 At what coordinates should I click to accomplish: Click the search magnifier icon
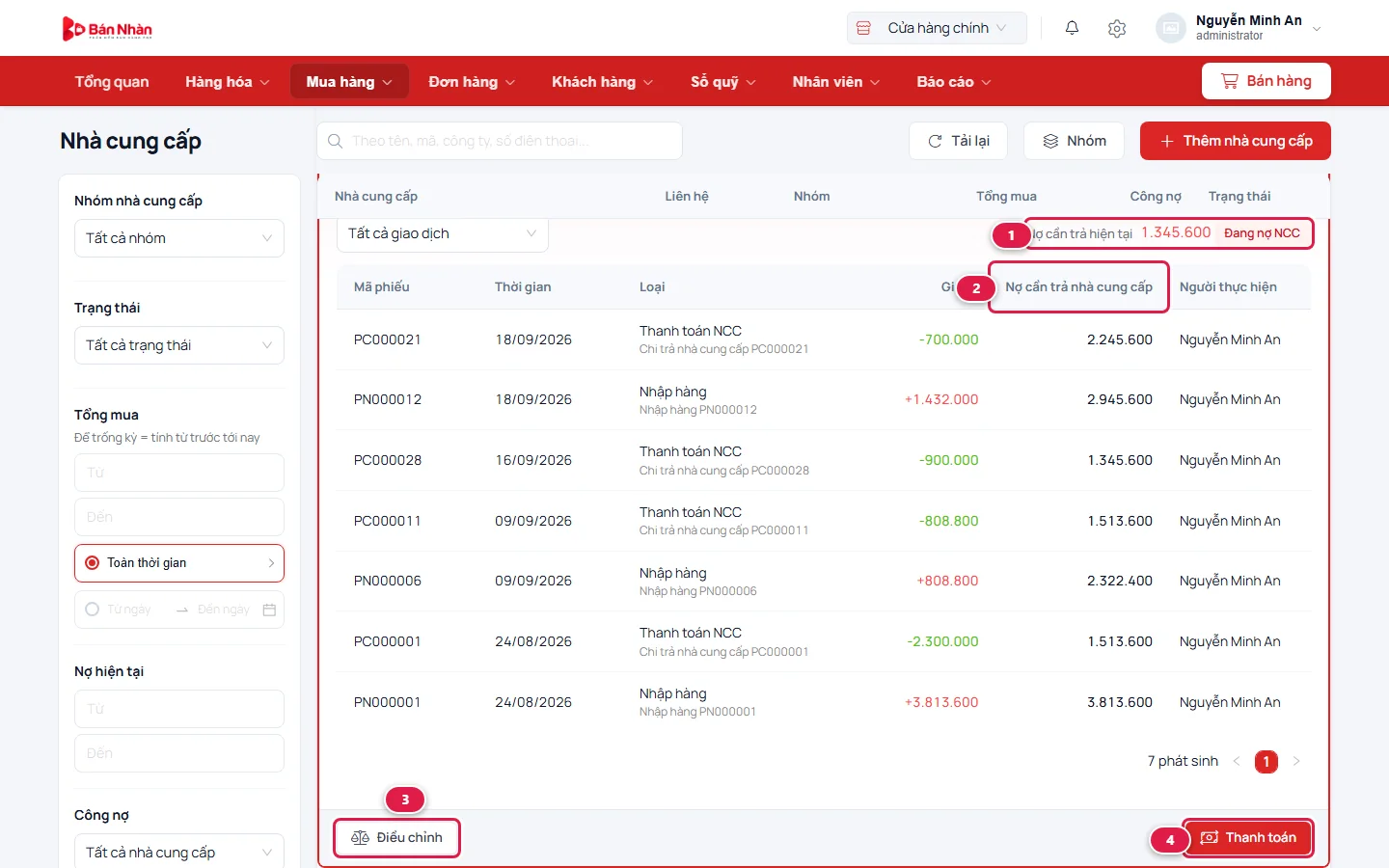(x=335, y=141)
